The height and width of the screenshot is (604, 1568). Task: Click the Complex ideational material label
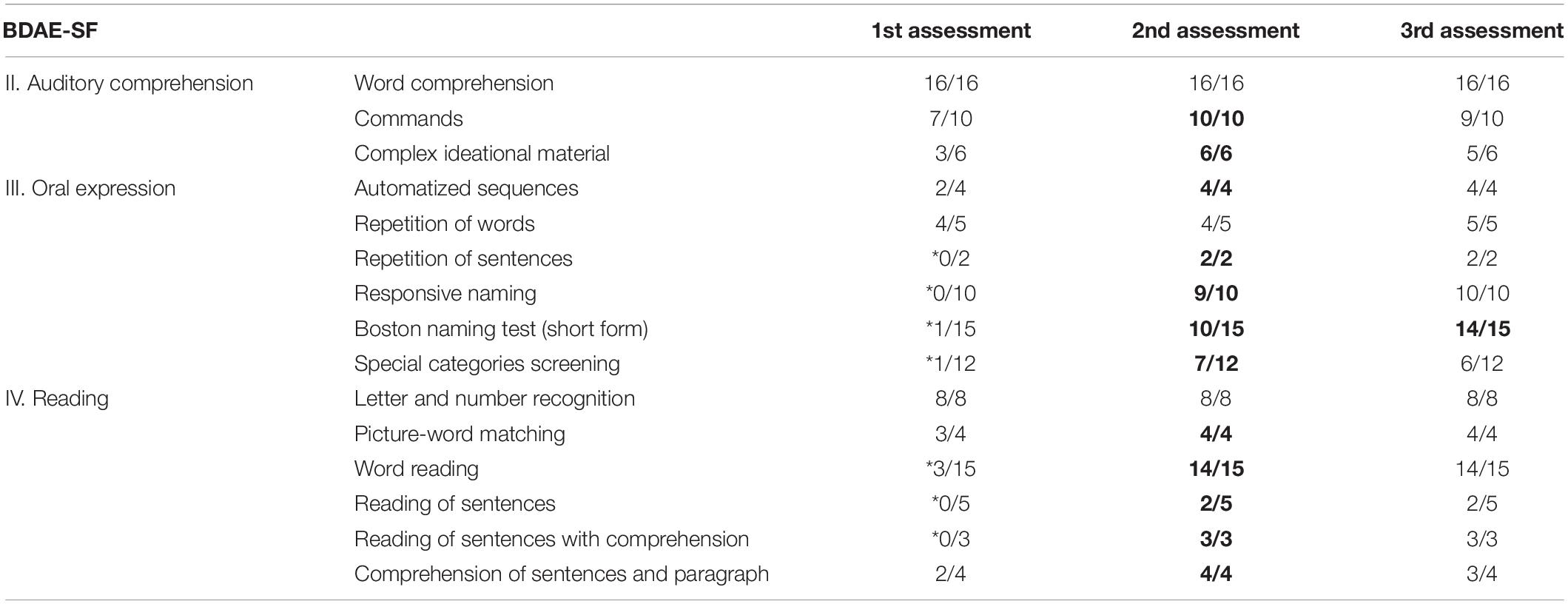coord(482,153)
